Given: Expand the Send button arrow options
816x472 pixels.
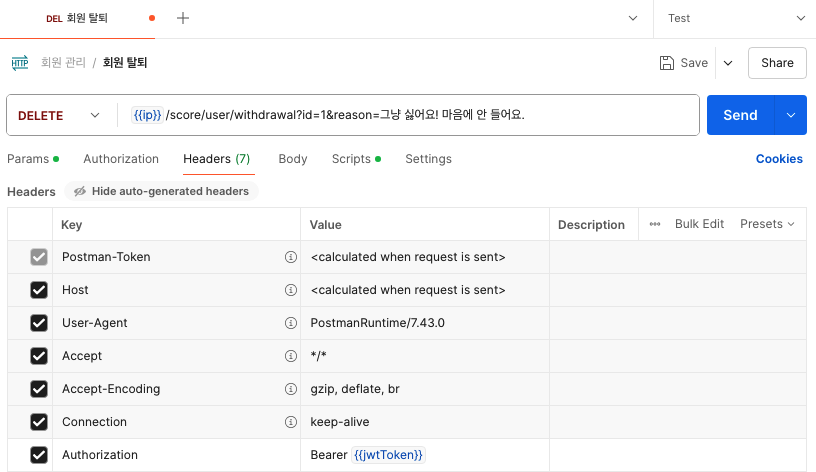Looking at the screenshot, I should click(791, 115).
